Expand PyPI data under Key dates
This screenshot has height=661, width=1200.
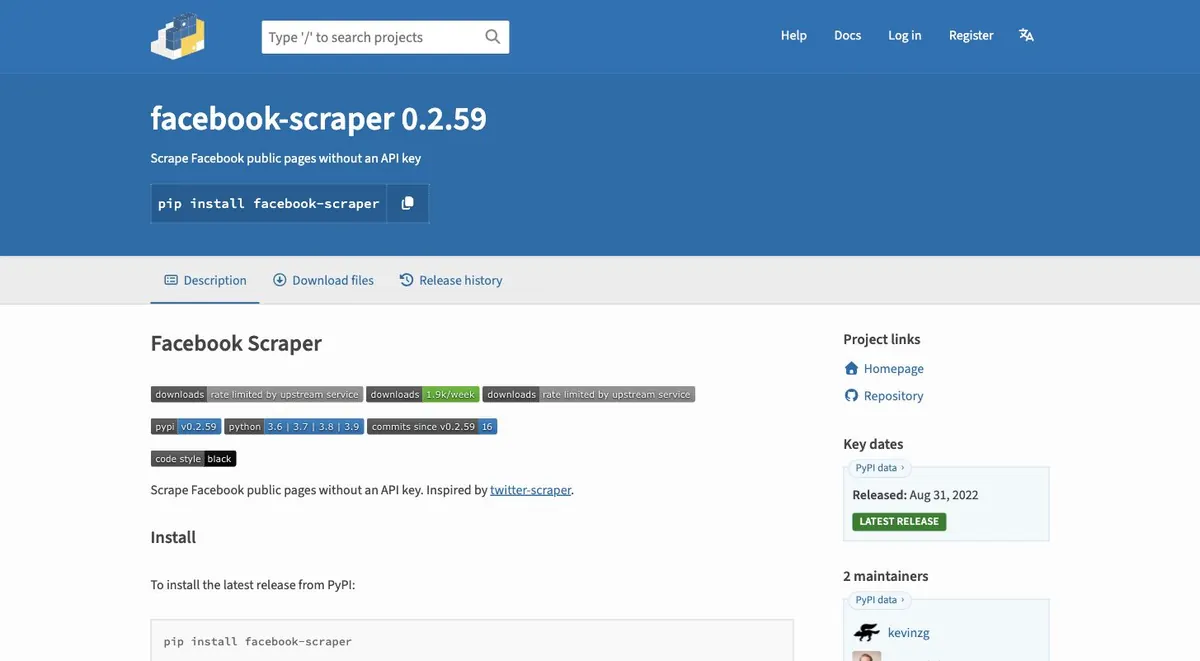point(880,467)
